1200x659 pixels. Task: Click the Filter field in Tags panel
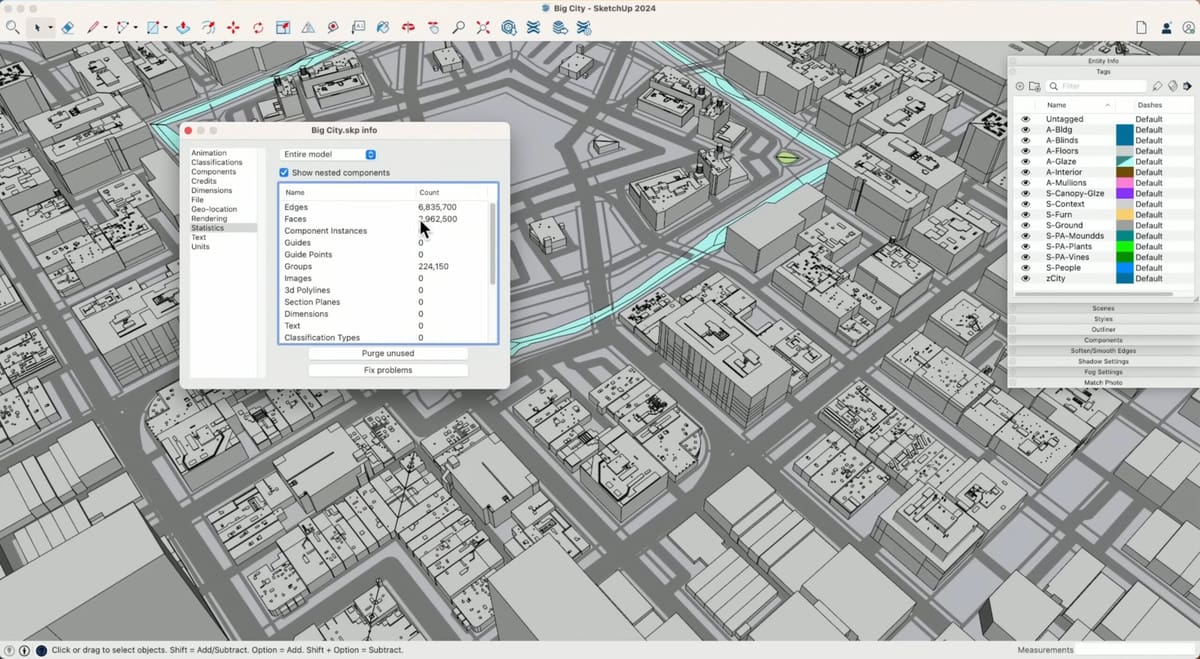[x=1097, y=87]
